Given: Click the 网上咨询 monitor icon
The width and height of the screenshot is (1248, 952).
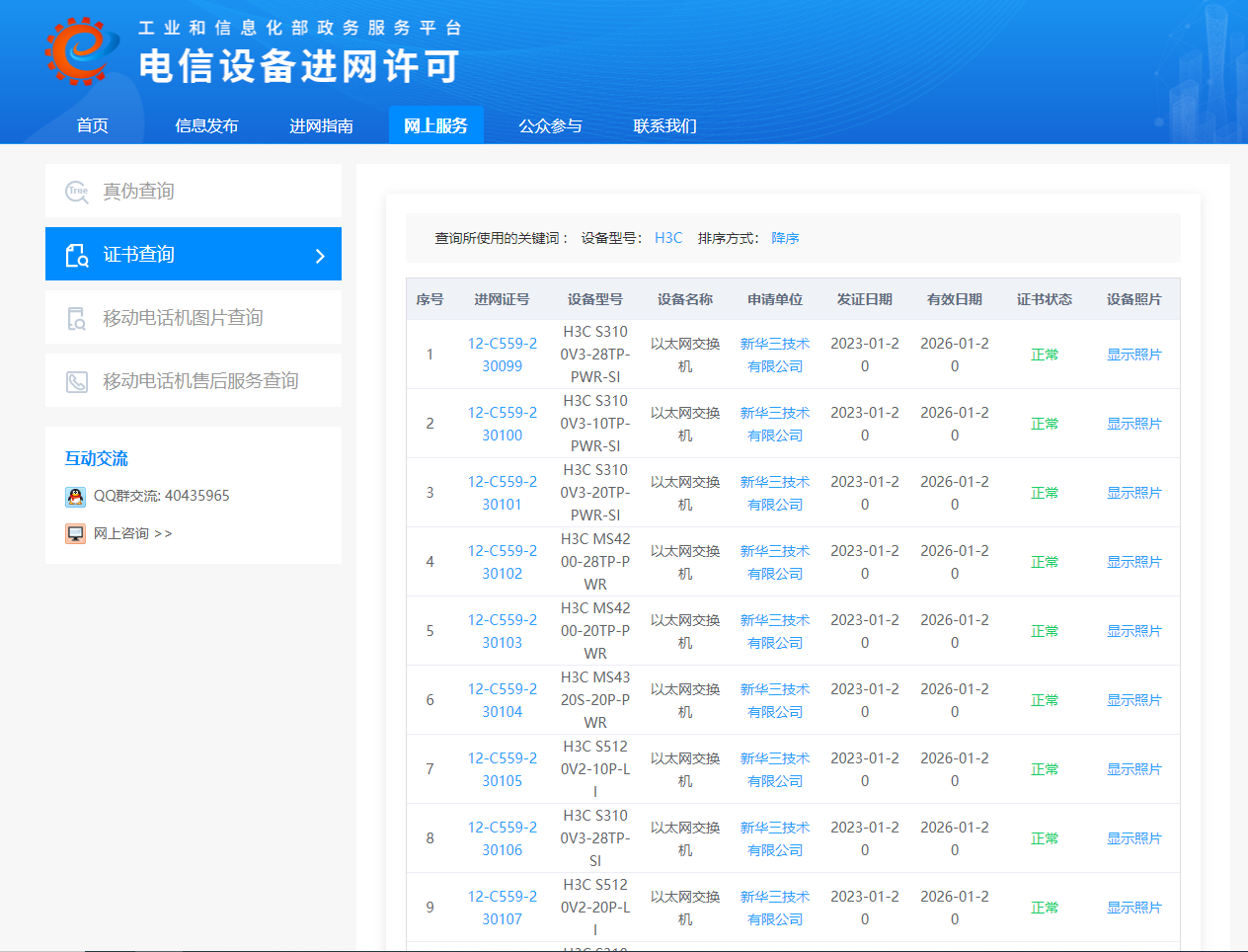Looking at the screenshot, I should pyautogui.click(x=76, y=533).
